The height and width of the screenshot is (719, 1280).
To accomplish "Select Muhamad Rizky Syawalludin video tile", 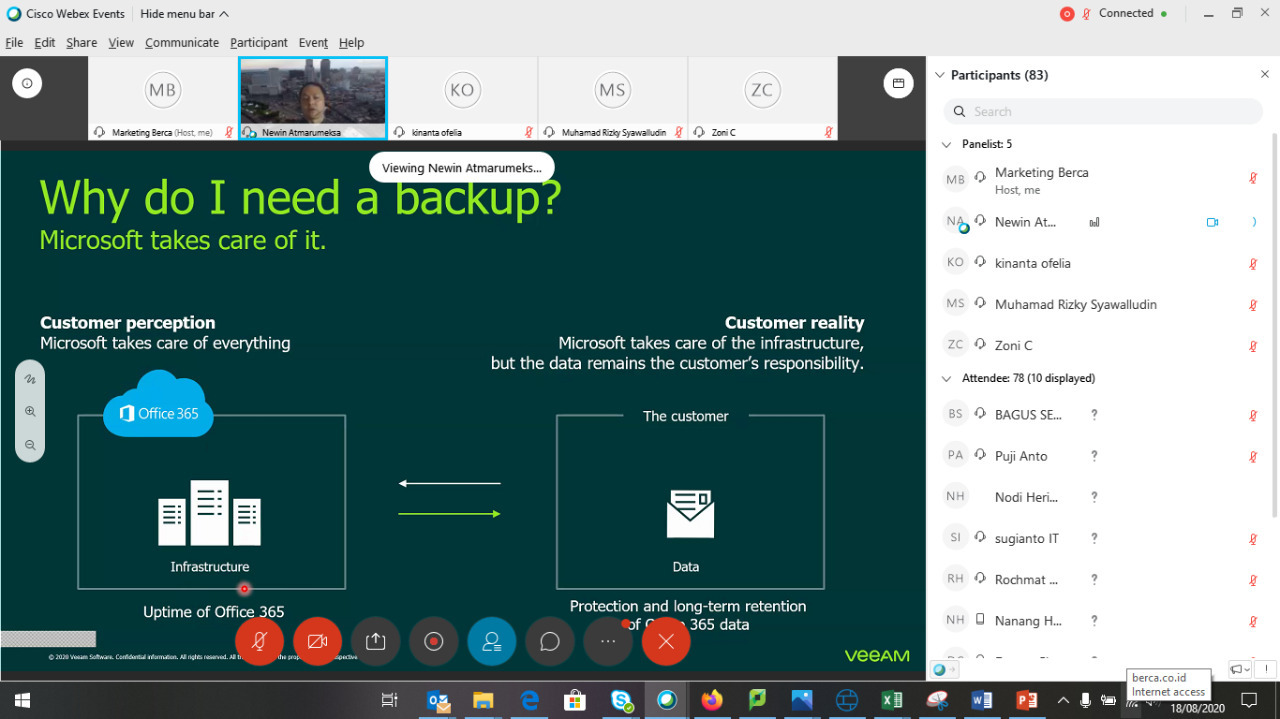I will (612, 98).
